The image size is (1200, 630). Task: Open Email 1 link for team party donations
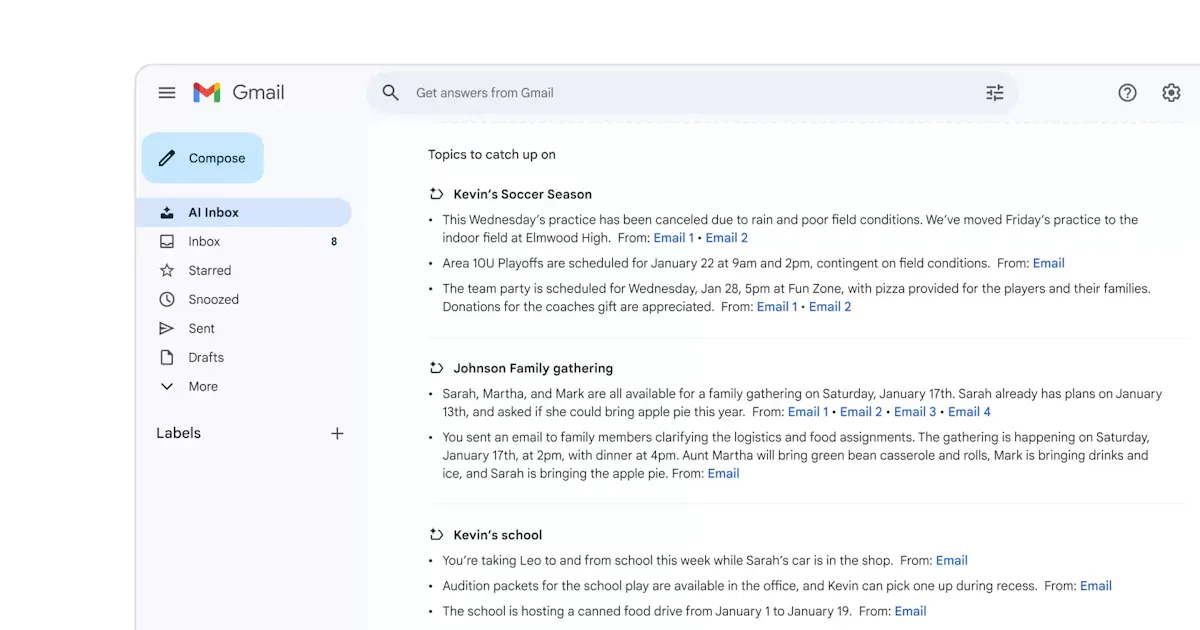pyautogui.click(x=777, y=307)
